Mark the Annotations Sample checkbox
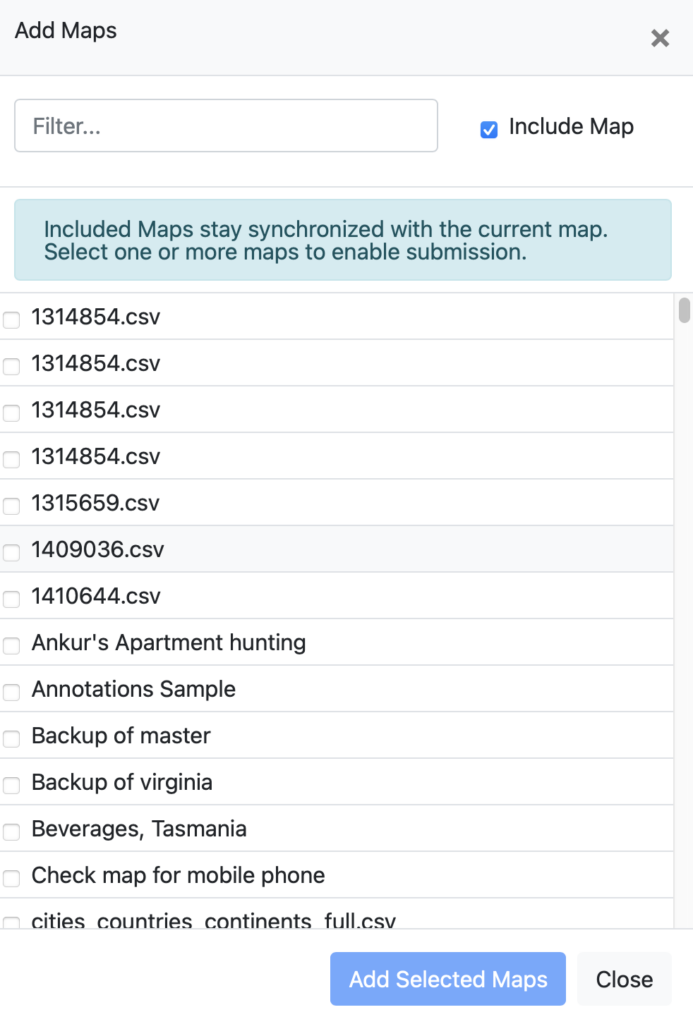Image resolution: width=693 pixels, height=1024 pixels. coord(11,692)
